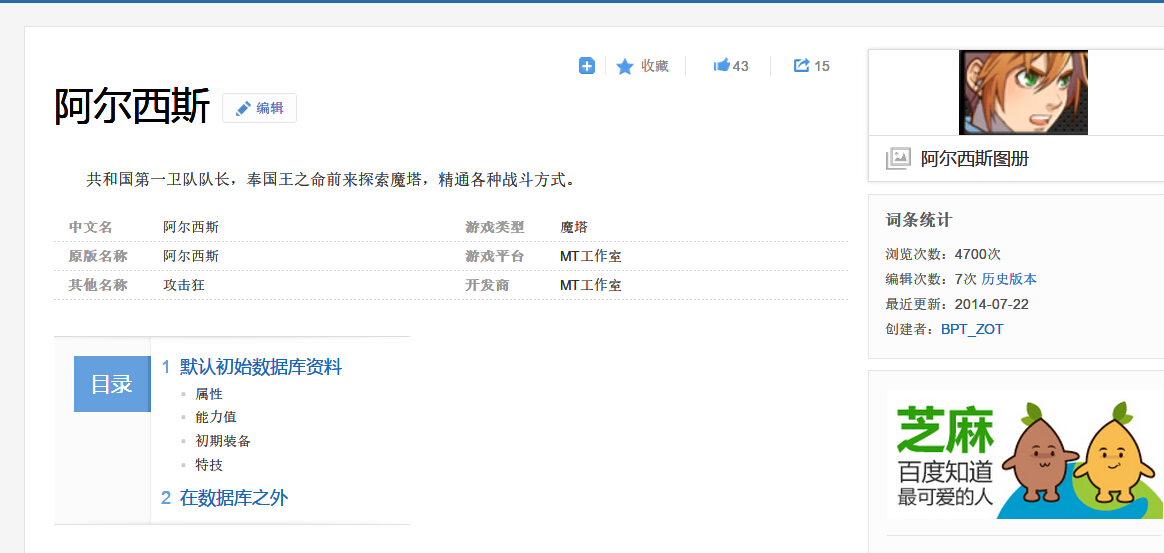Viewport: 1164px width, 553px height.
Task: Jump to 能力值 subsection
Action: 215,417
